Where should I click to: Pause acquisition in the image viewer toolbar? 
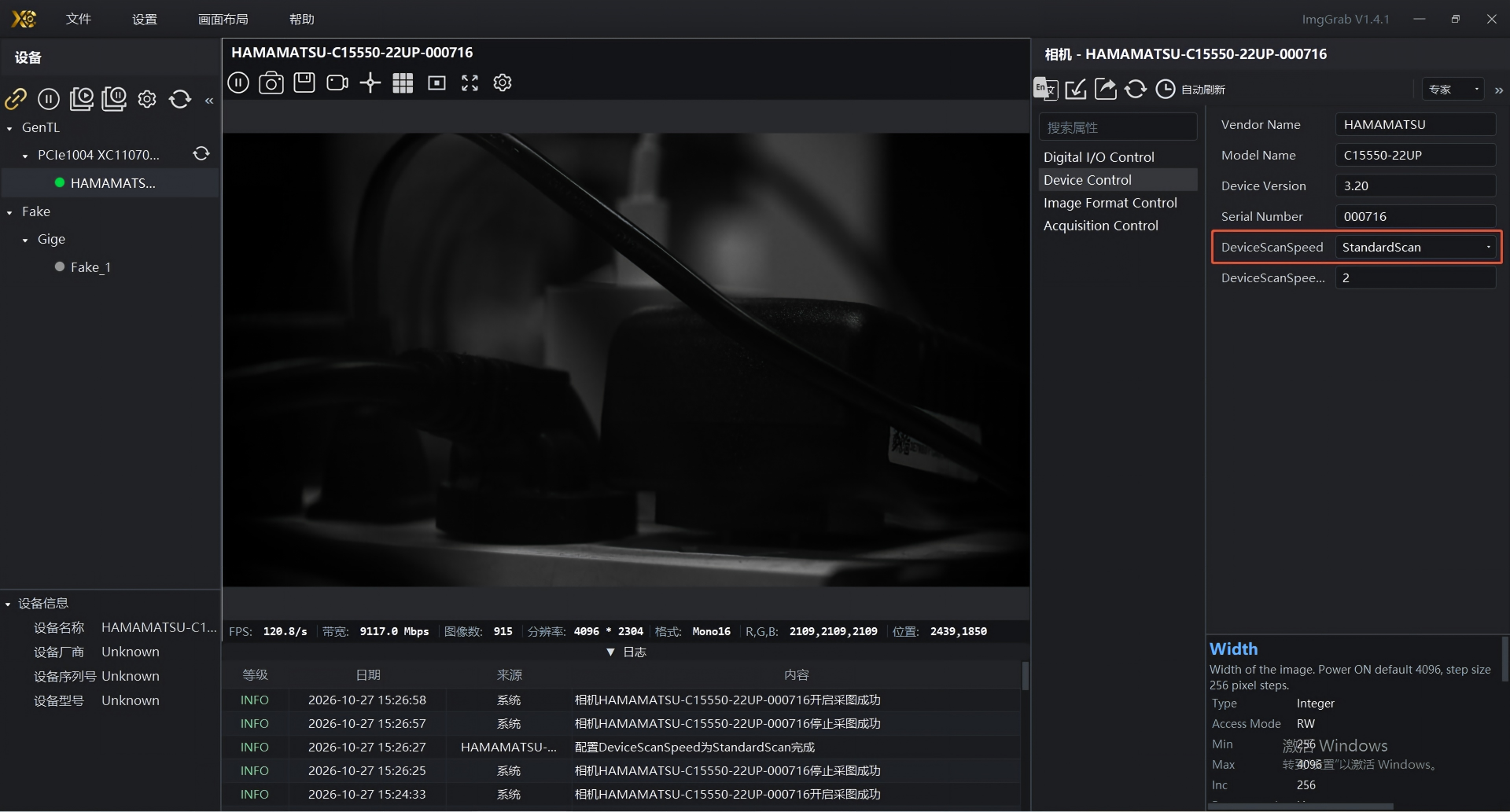238,83
